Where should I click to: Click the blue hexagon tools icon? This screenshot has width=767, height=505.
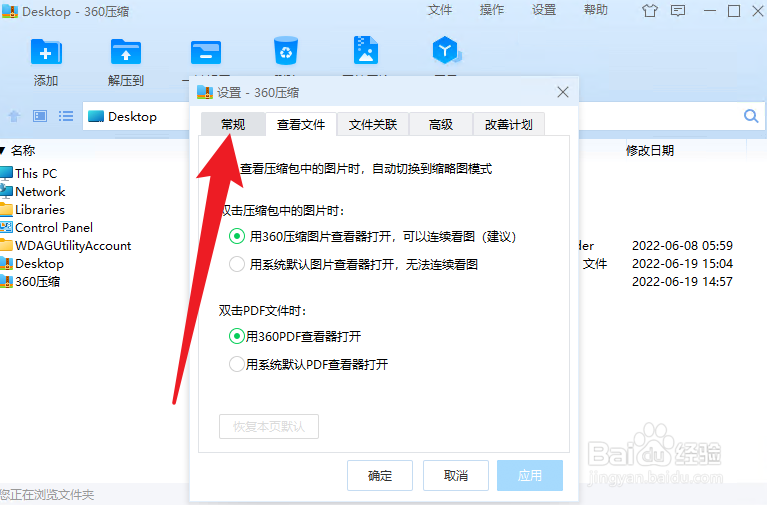(446, 50)
